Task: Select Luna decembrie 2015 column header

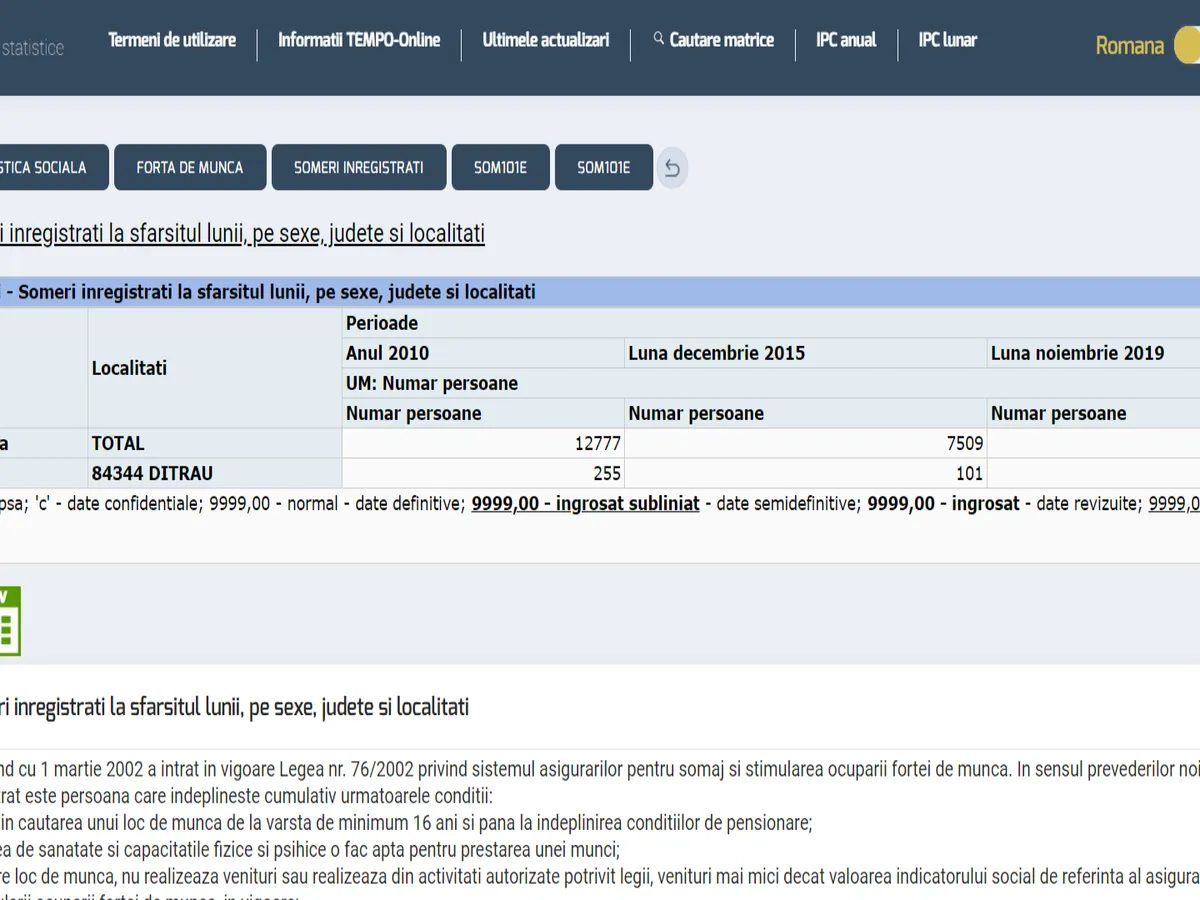Action: [x=716, y=353]
